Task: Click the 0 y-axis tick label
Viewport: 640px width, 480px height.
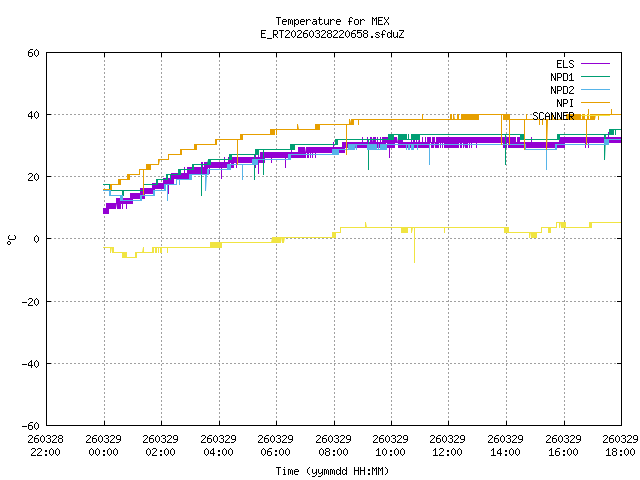Action: (36, 239)
